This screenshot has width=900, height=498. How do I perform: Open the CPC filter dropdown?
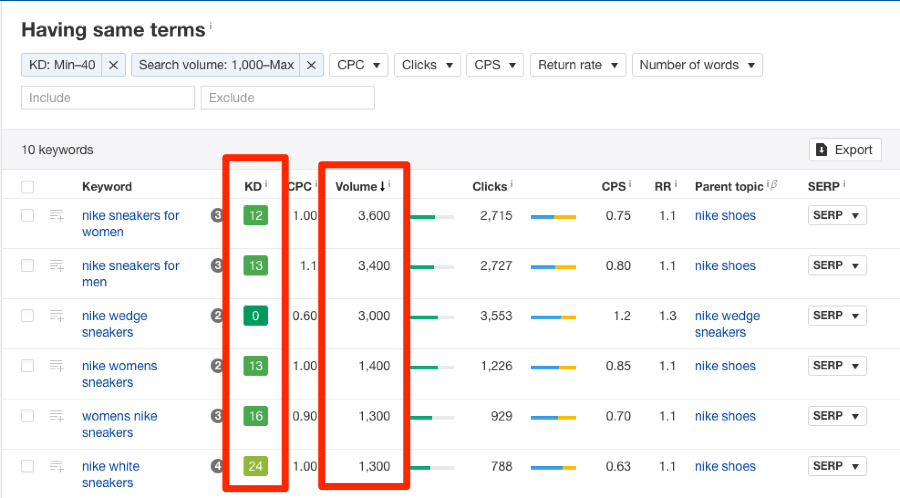click(358, 65)
